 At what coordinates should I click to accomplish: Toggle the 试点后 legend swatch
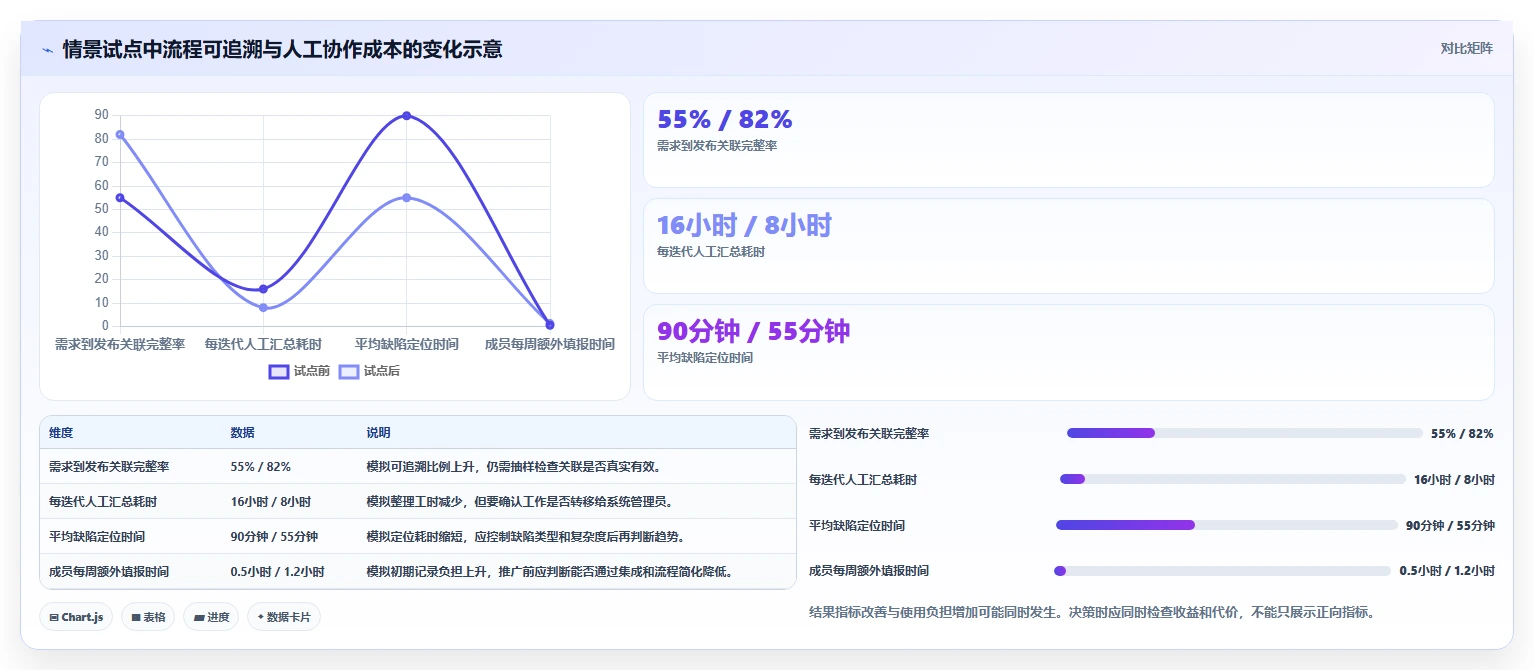tap(349, 371)
